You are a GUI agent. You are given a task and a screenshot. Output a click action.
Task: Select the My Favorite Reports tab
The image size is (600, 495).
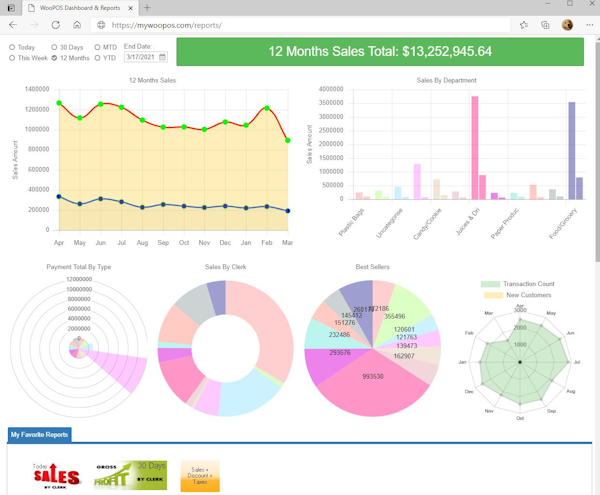pyautogui.click(x=39, y=435)
